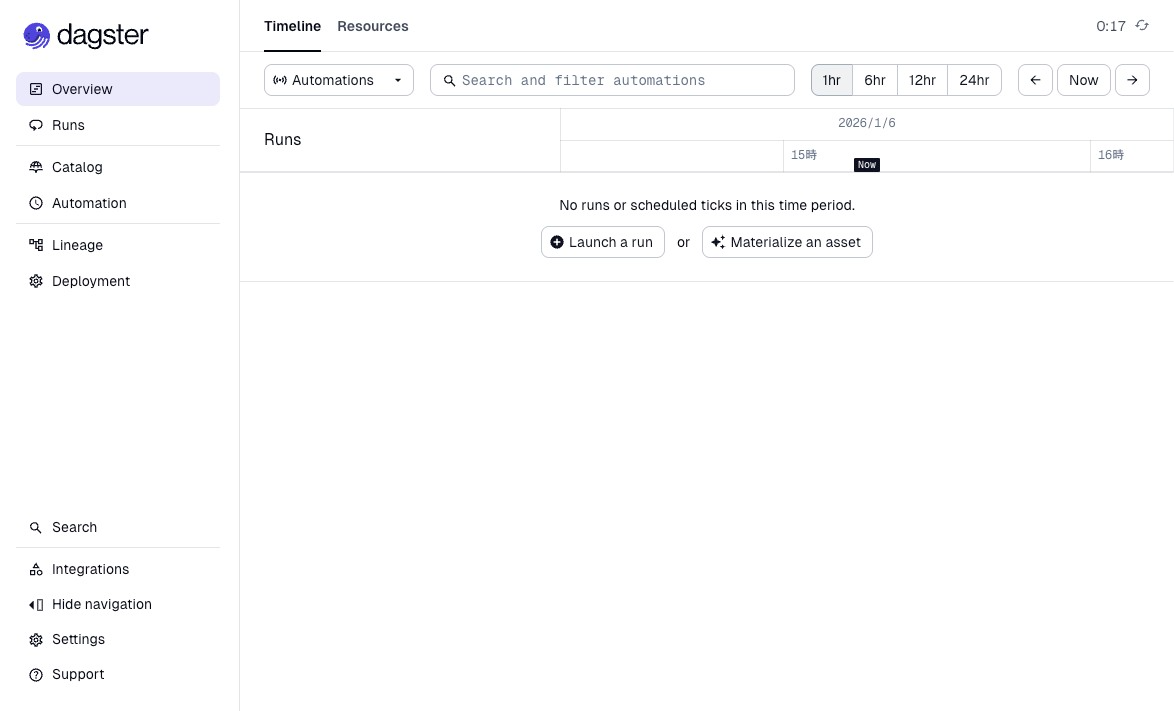1174x711 pixels.
Task: Switch timeline range to 6hr
Action: coord(875,80)
